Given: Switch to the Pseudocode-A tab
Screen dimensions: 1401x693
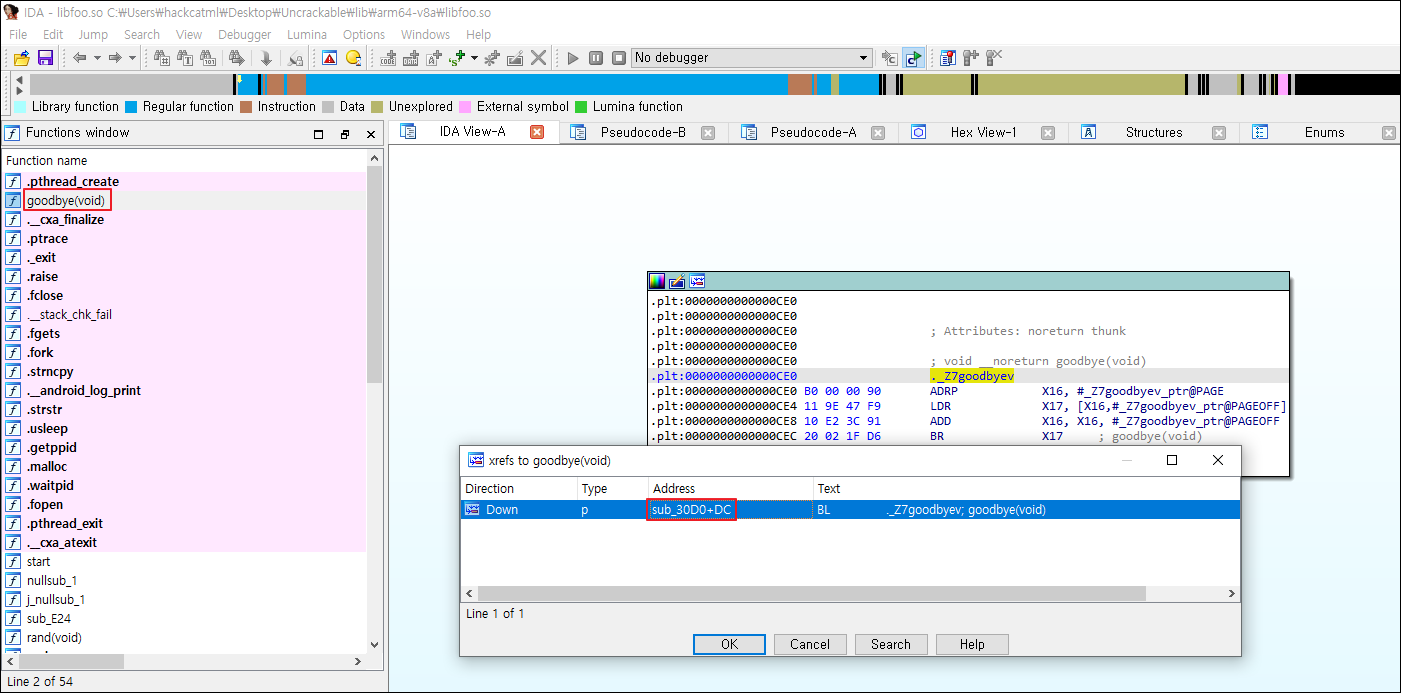Looking at the screenshot, I should 813,132.
